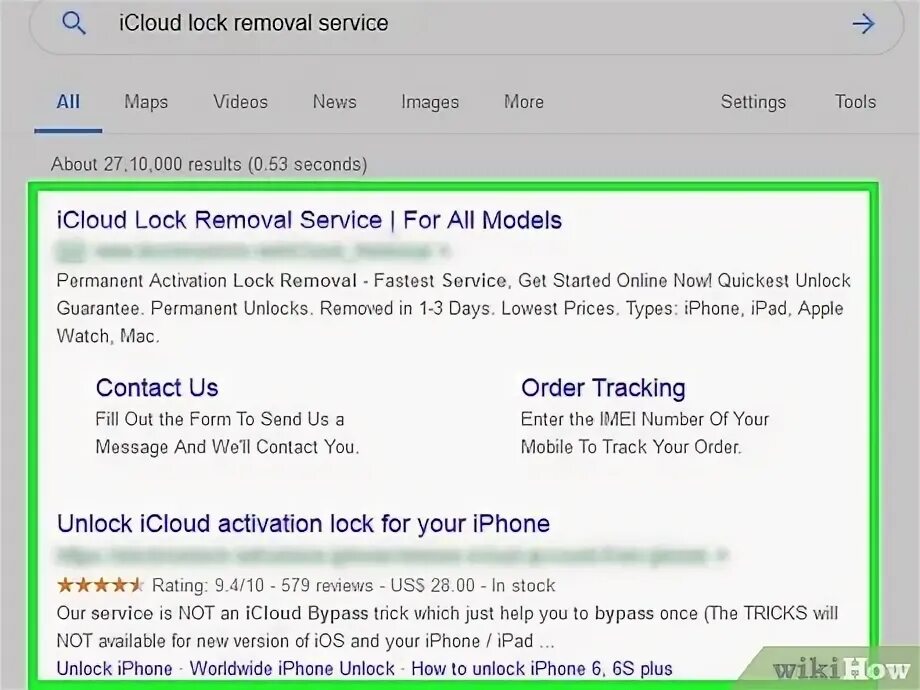Follow the Contact Us sitelink
Viewport: 920px width, 690px height.
tap(157, 388)
